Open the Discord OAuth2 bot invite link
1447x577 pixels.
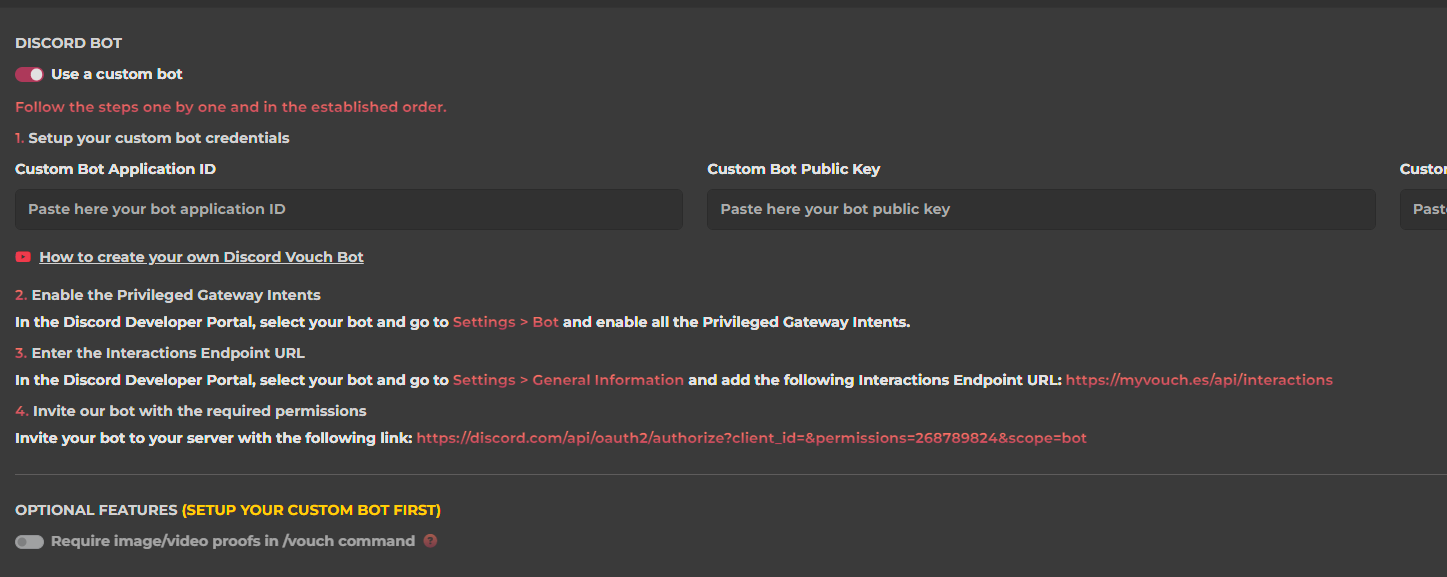coord(751,438)
